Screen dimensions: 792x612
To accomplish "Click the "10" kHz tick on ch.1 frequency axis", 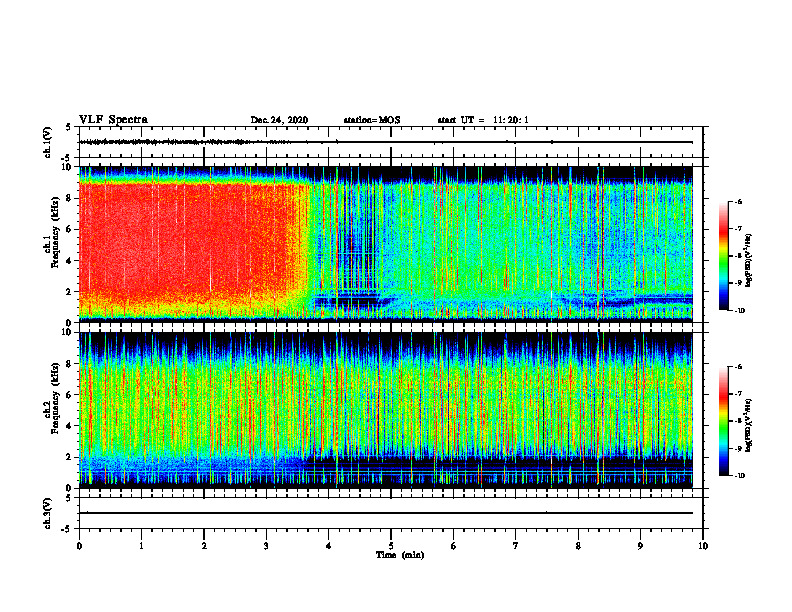I will (x=67, y=167).
